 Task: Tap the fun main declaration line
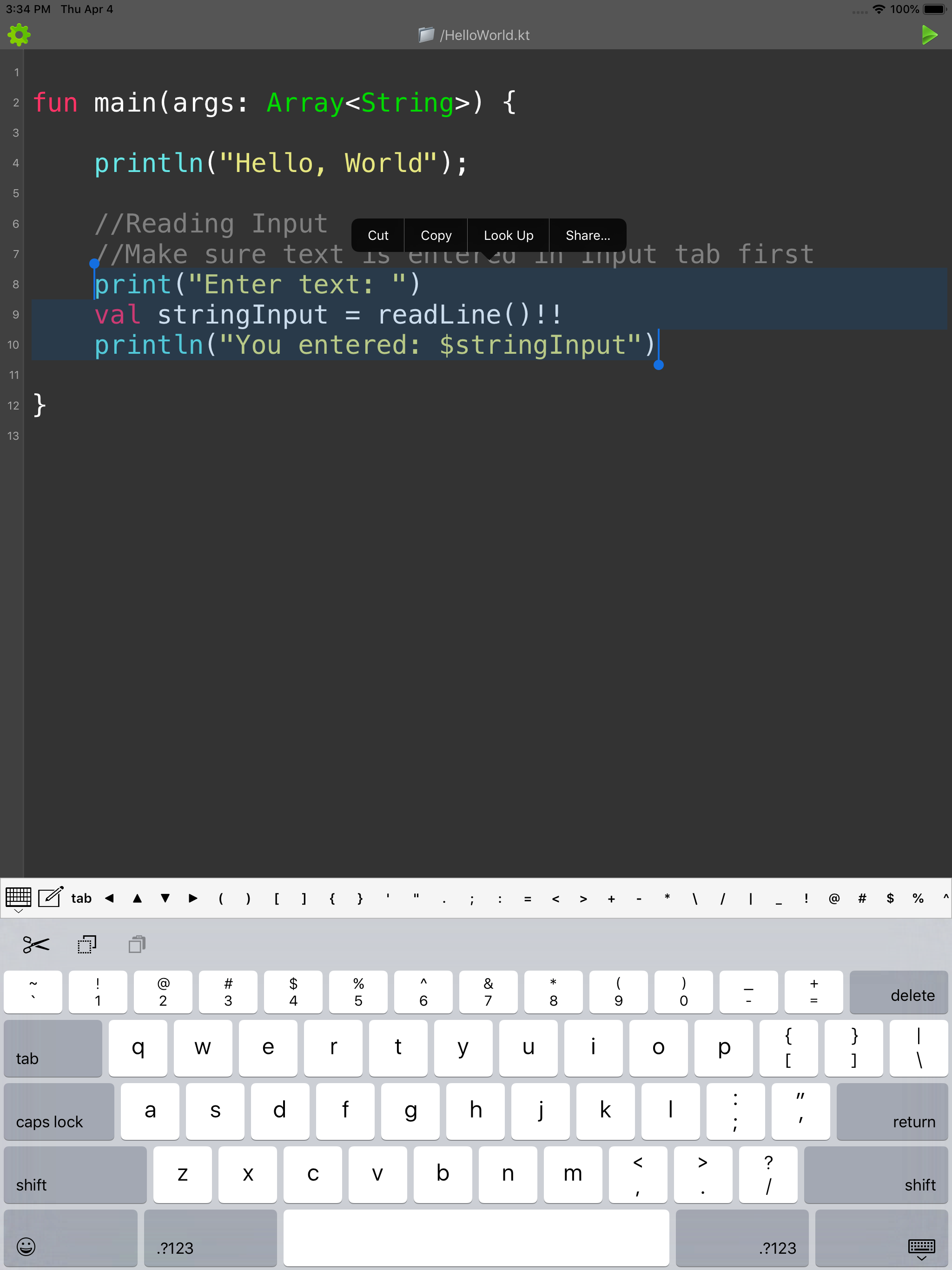274,103
